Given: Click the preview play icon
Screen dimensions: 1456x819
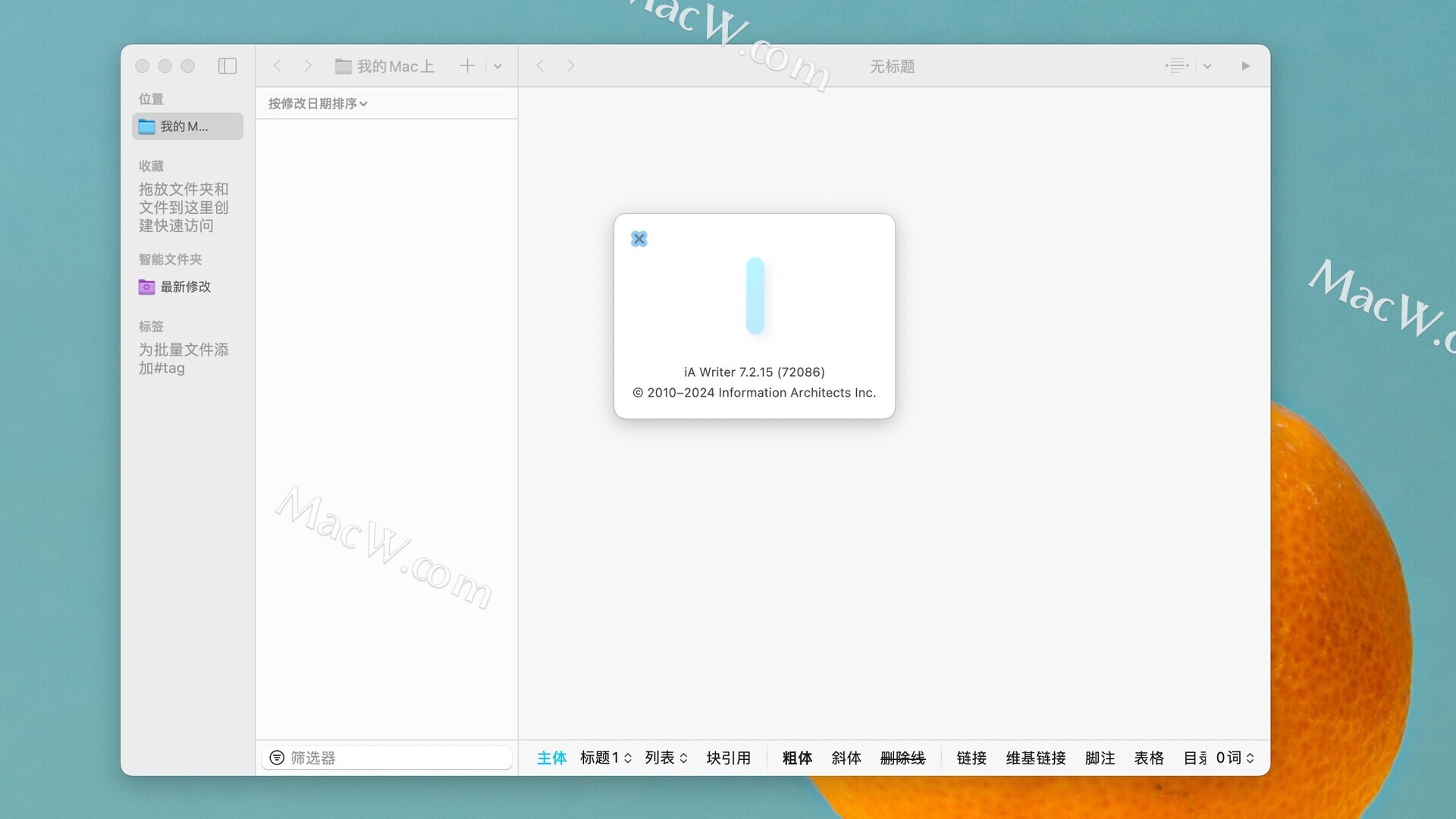Looking at the screenshot, I should pyautogui.click(x=1246, y=66).
